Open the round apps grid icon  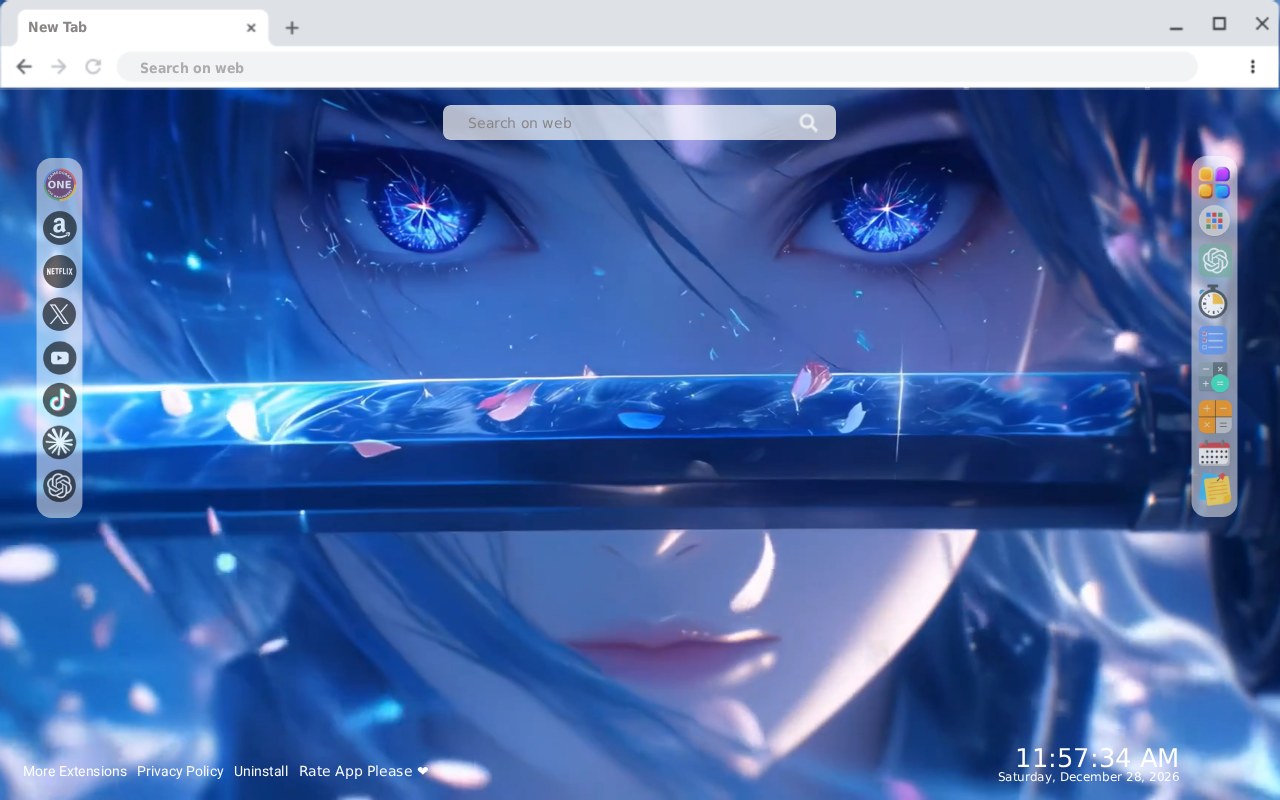tap(1214, 221)
